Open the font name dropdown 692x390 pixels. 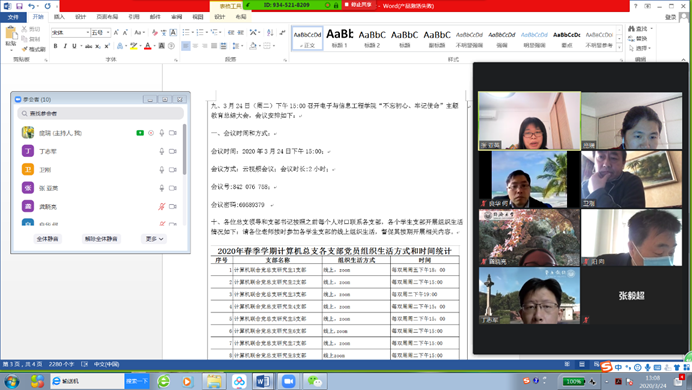click(88, 32)
